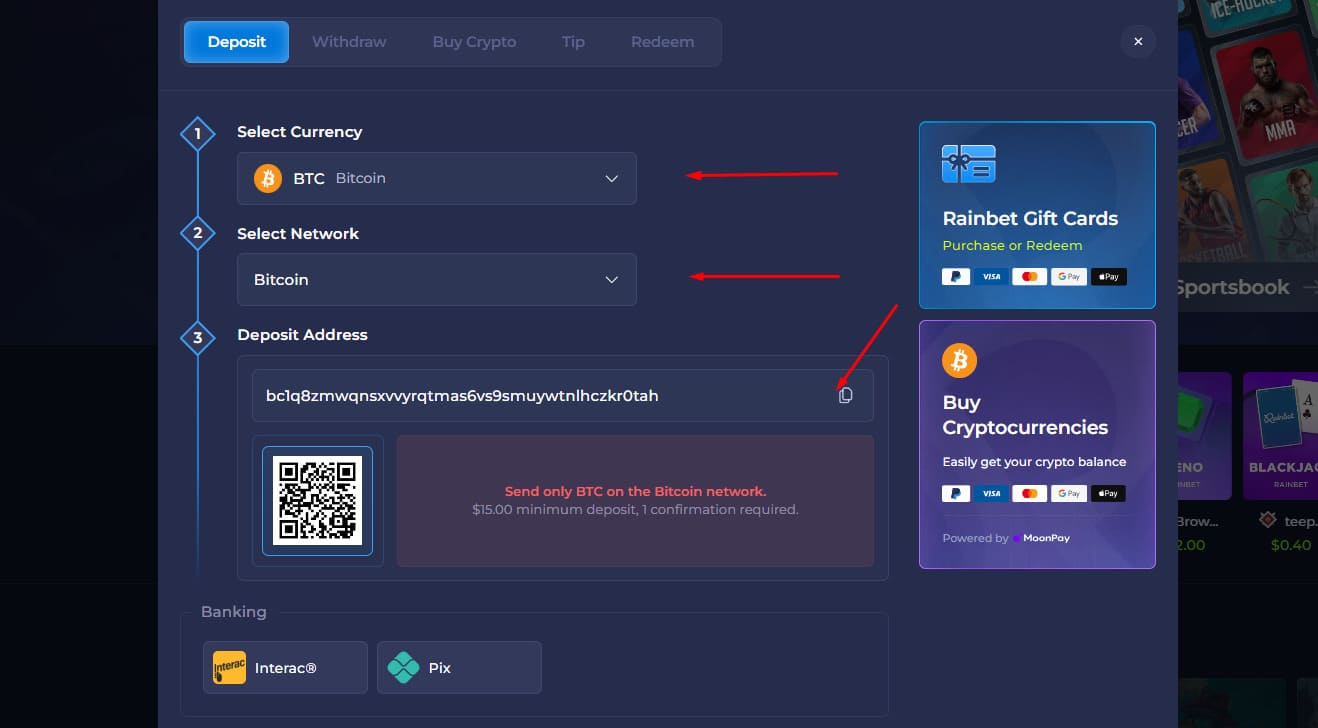Open the Buy Cryptocurrencies heading
This screenshot has width=1318, height=728.
1025,415
